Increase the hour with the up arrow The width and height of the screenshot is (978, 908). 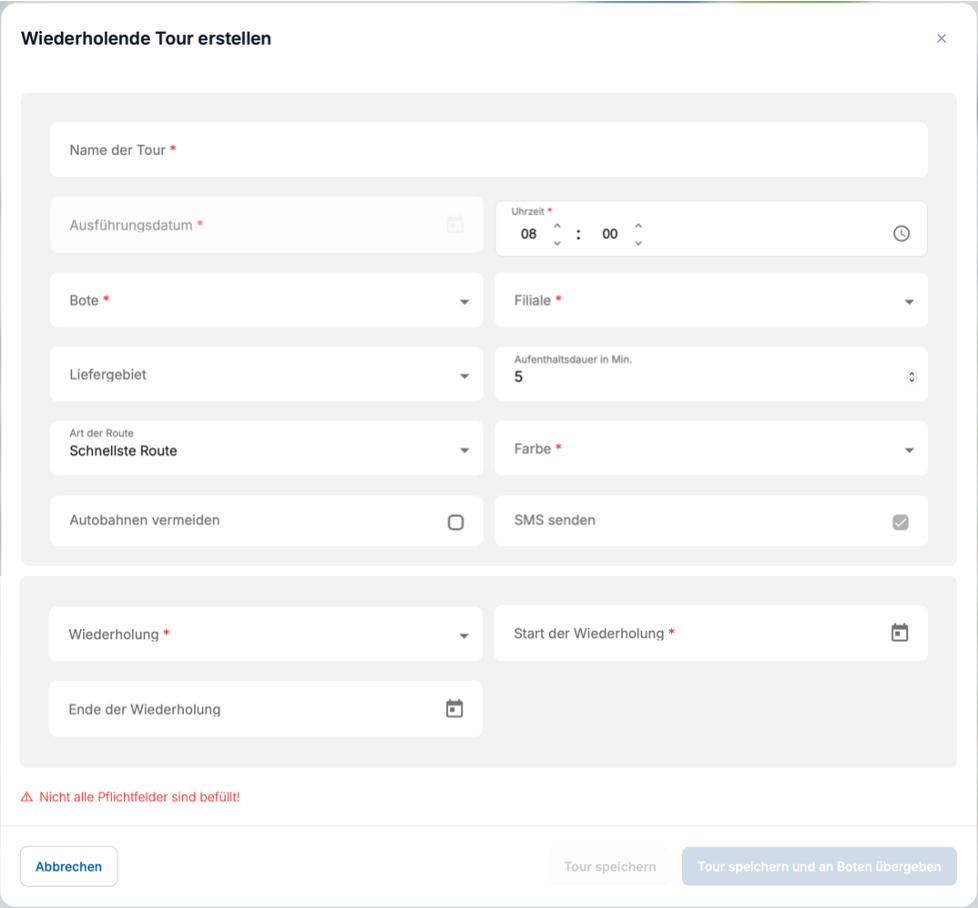(x=557, y=225)
